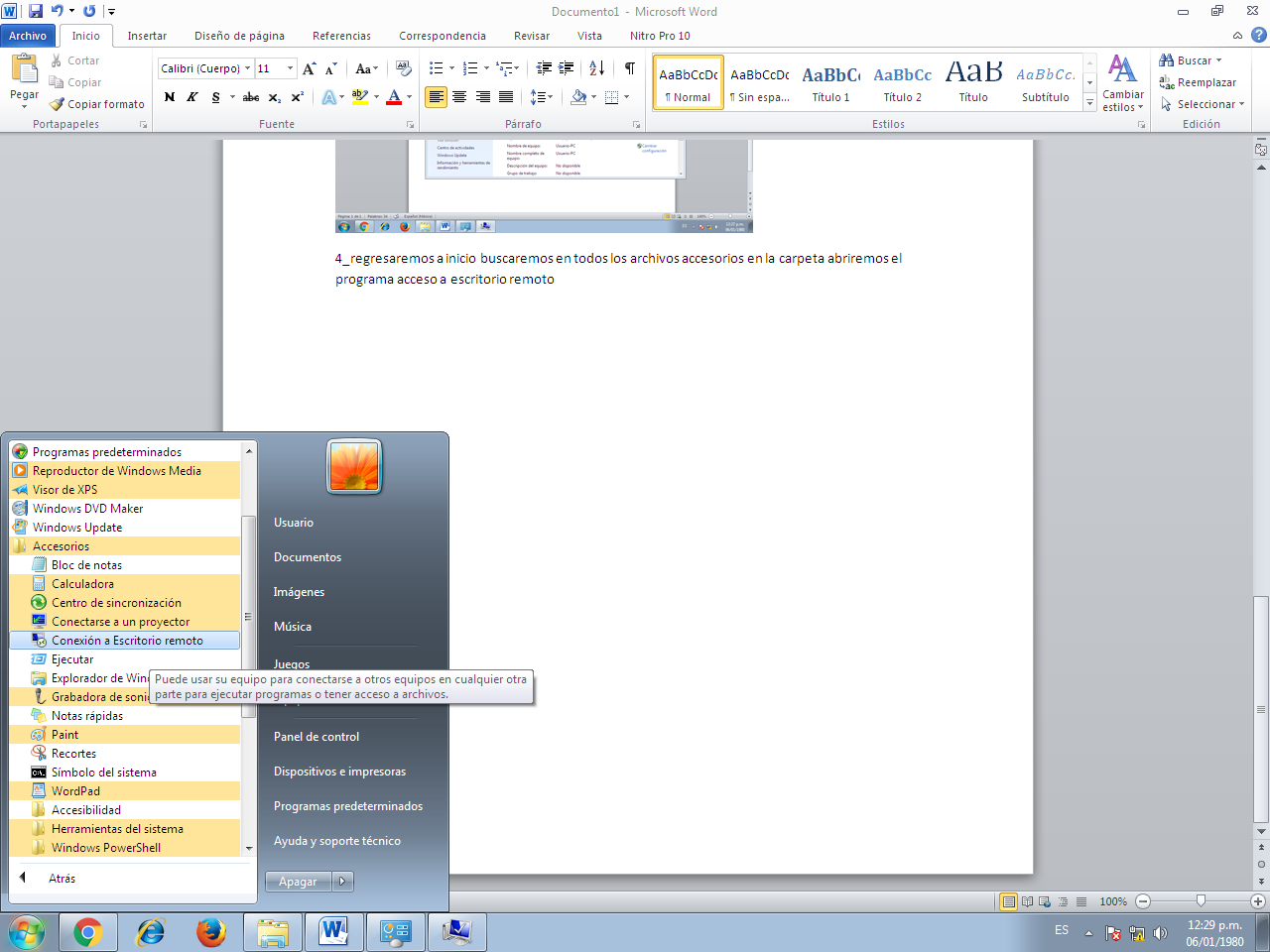Screen dimensions: 1270x952
Task: Switch to Diseño de página tab
Action: [239, 35]
